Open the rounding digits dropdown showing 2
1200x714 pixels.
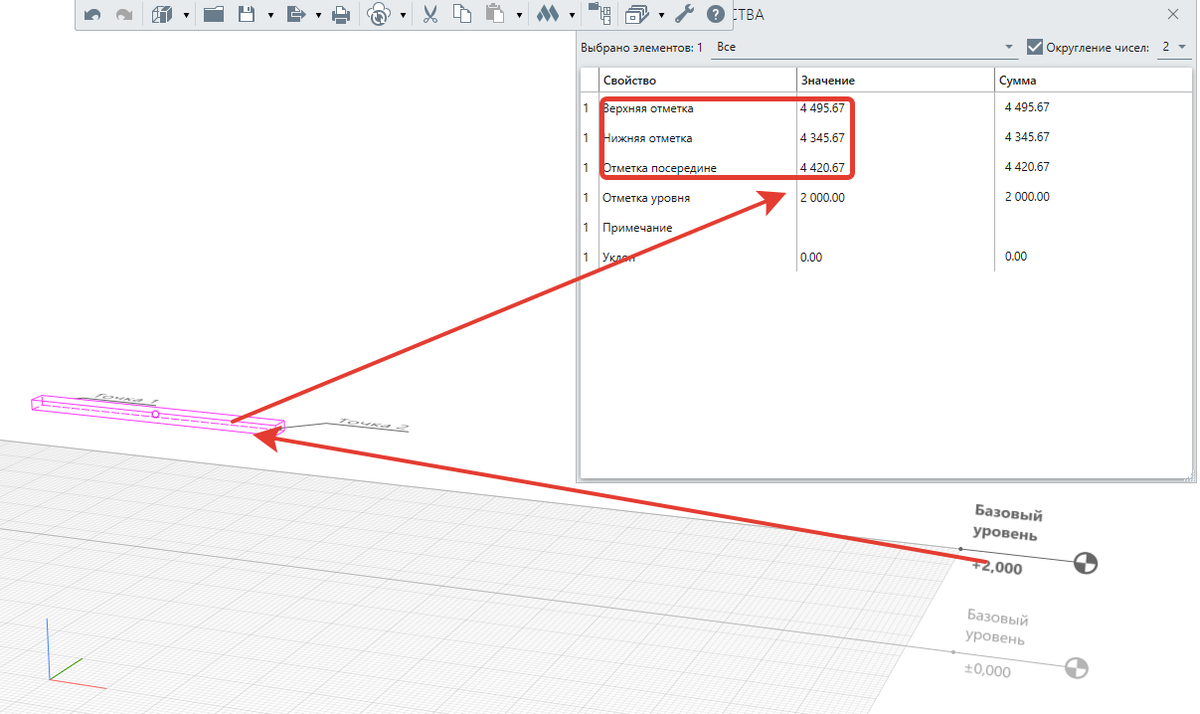(x=1175, y=47)
